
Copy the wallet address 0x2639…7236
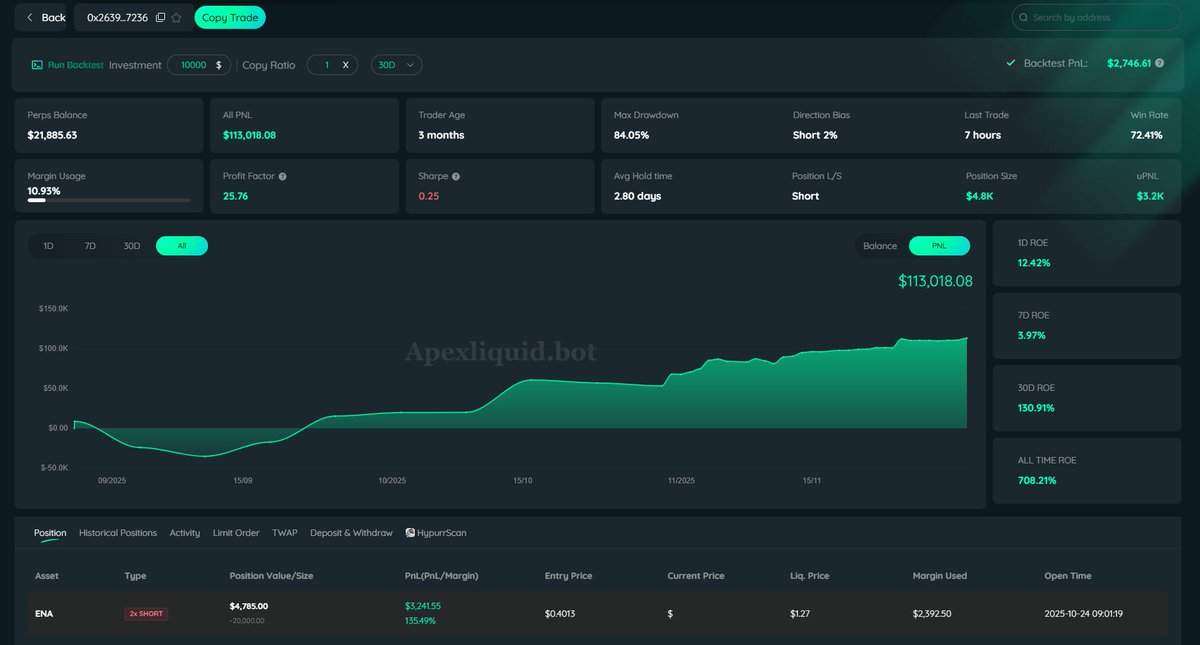click(160, 17)
